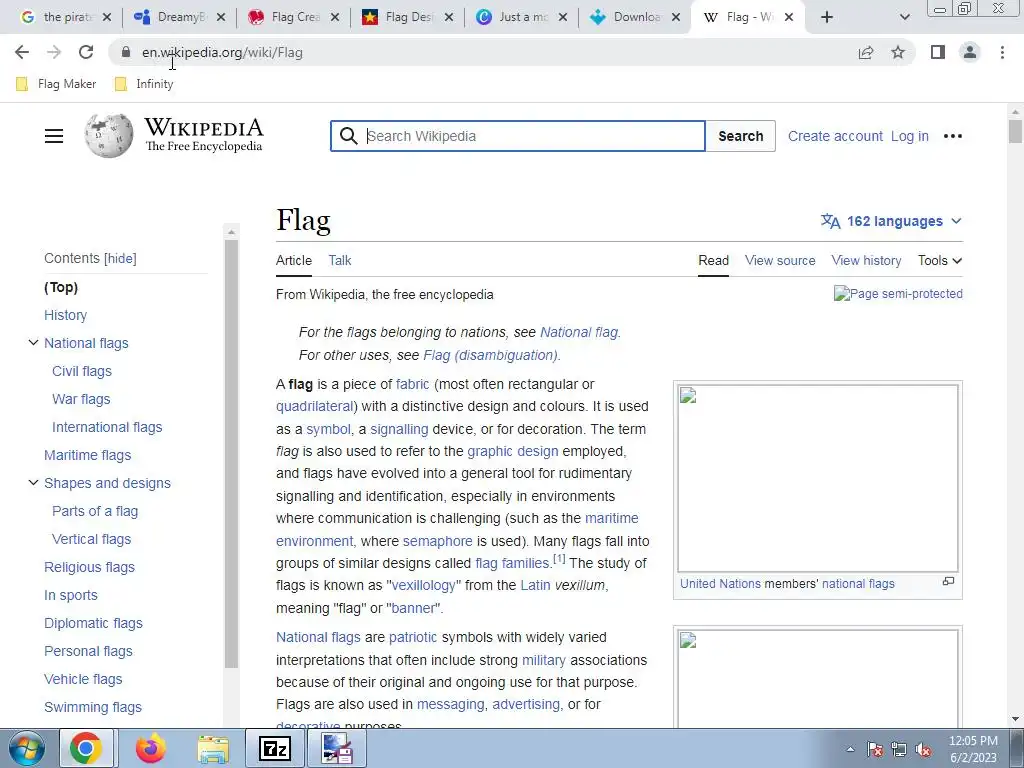Image resolution: width=1024 pixels, height=768 pixels.
Task: Open 7-Zip from the taskbar
Action: pyautogui.click(x=274, y=748)
